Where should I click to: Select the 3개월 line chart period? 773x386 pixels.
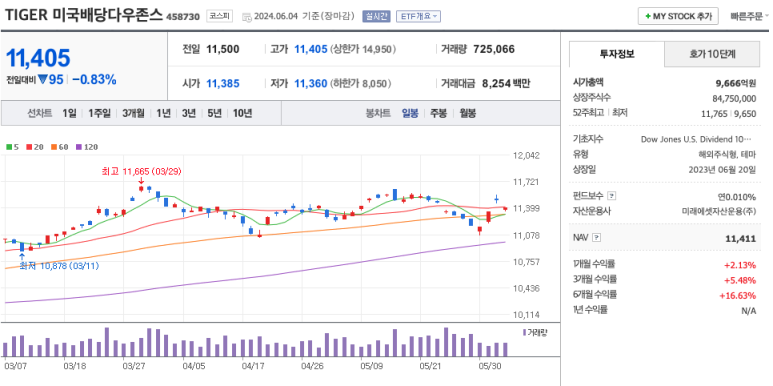pyautogui.click(x=133, y=113)
